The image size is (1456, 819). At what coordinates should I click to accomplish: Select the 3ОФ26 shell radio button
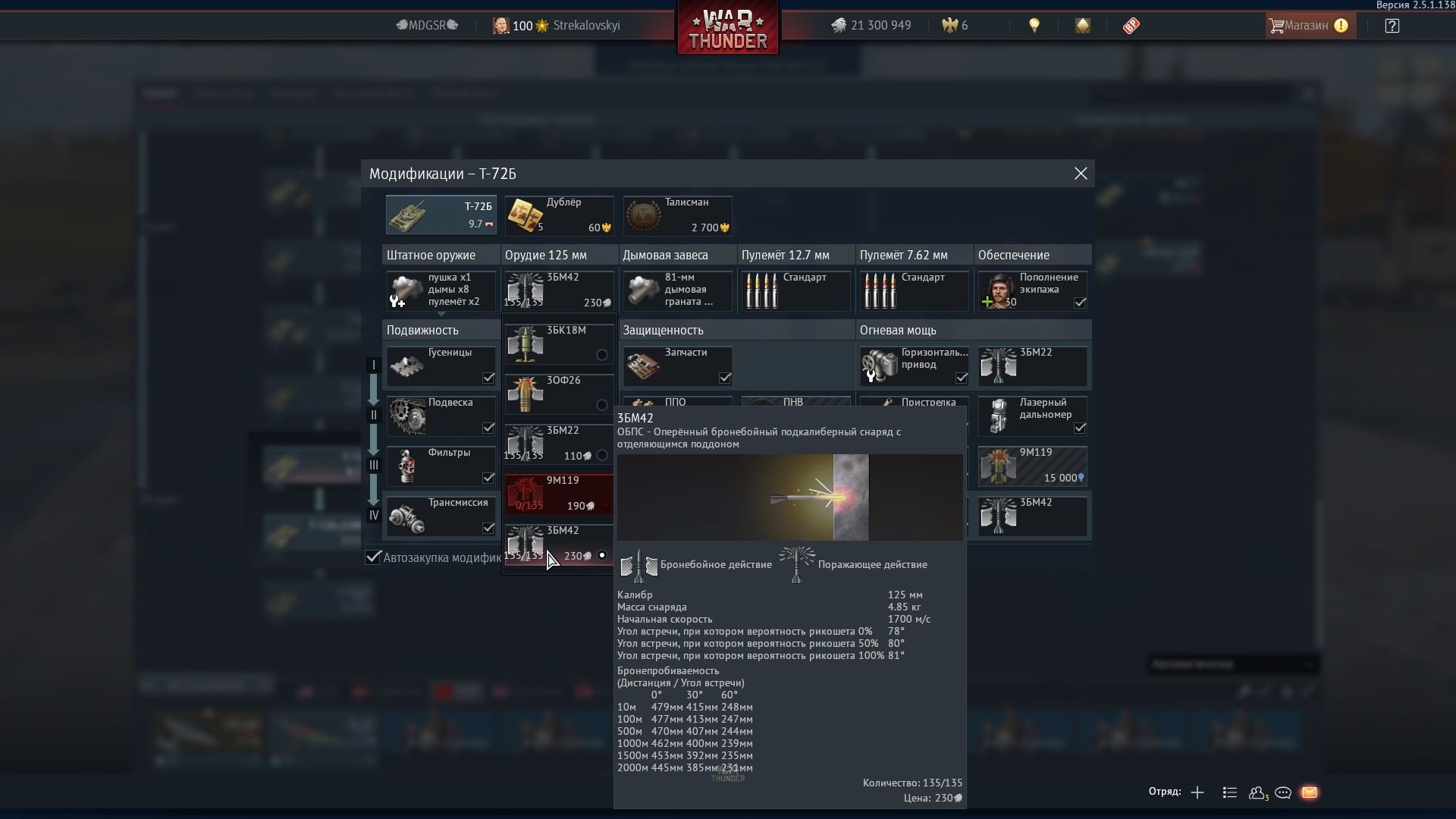click(602, 405)
